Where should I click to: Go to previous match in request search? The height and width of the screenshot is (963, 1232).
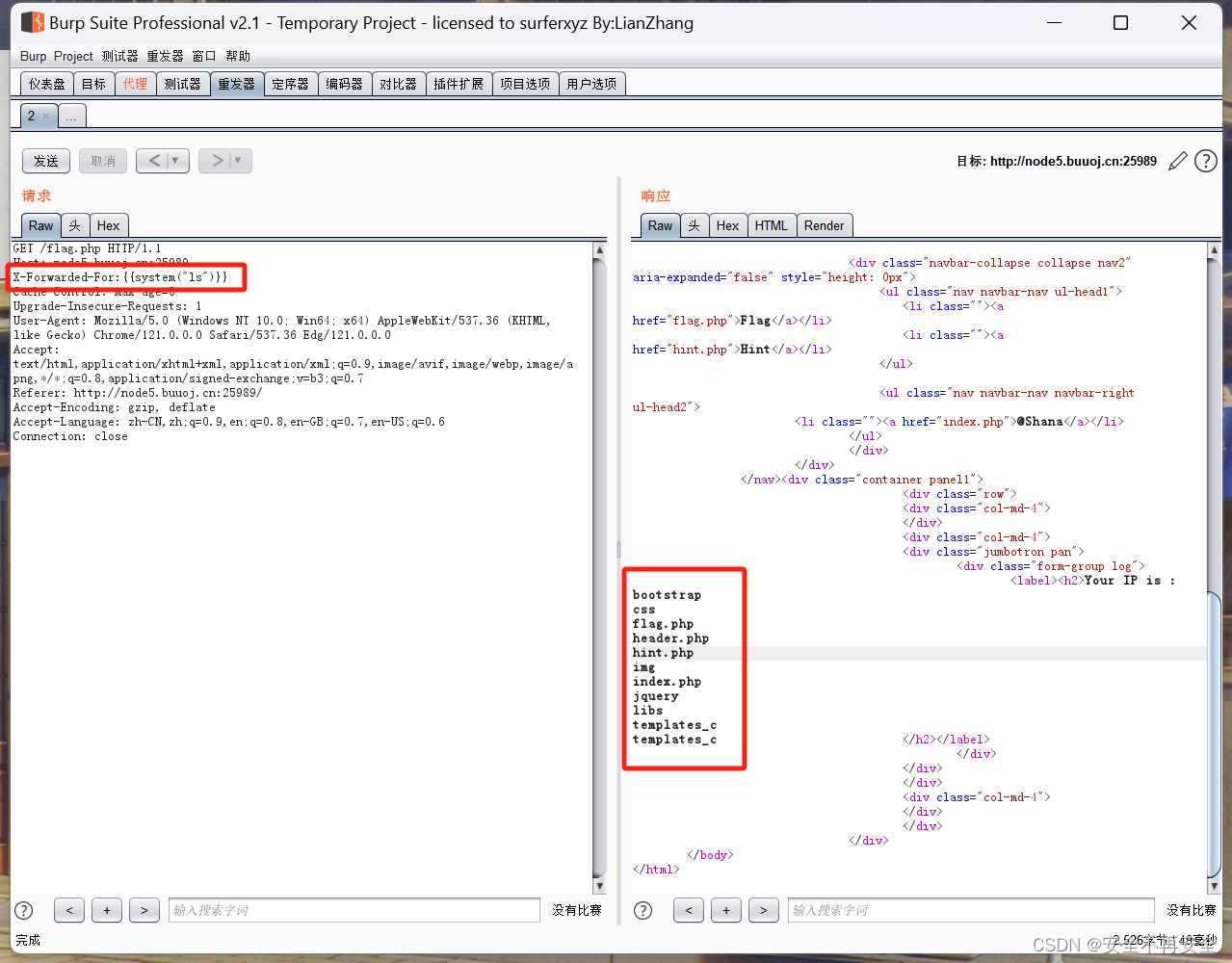tap(69, 910)
